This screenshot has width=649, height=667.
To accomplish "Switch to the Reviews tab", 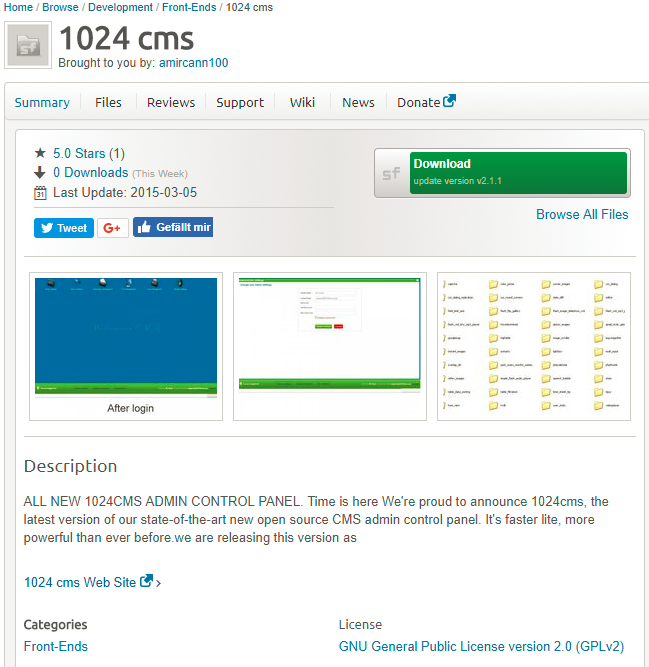I will point(171,103).
